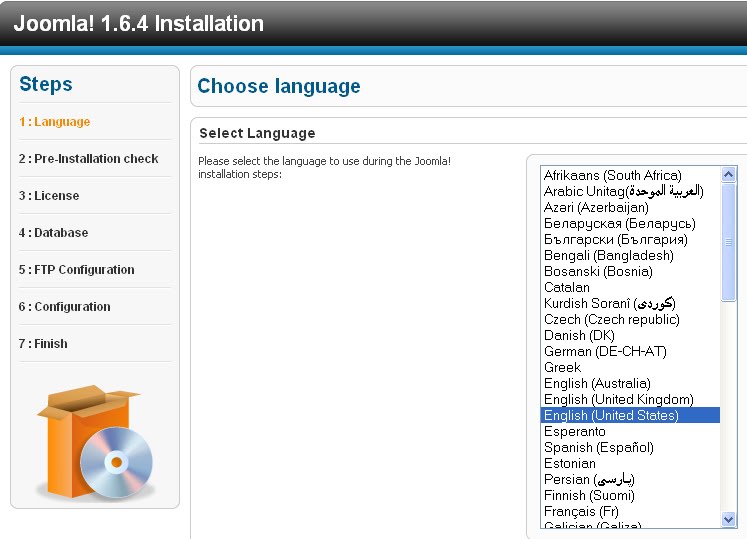
Task: Select step 1 : Language
Action: [54, 122]
